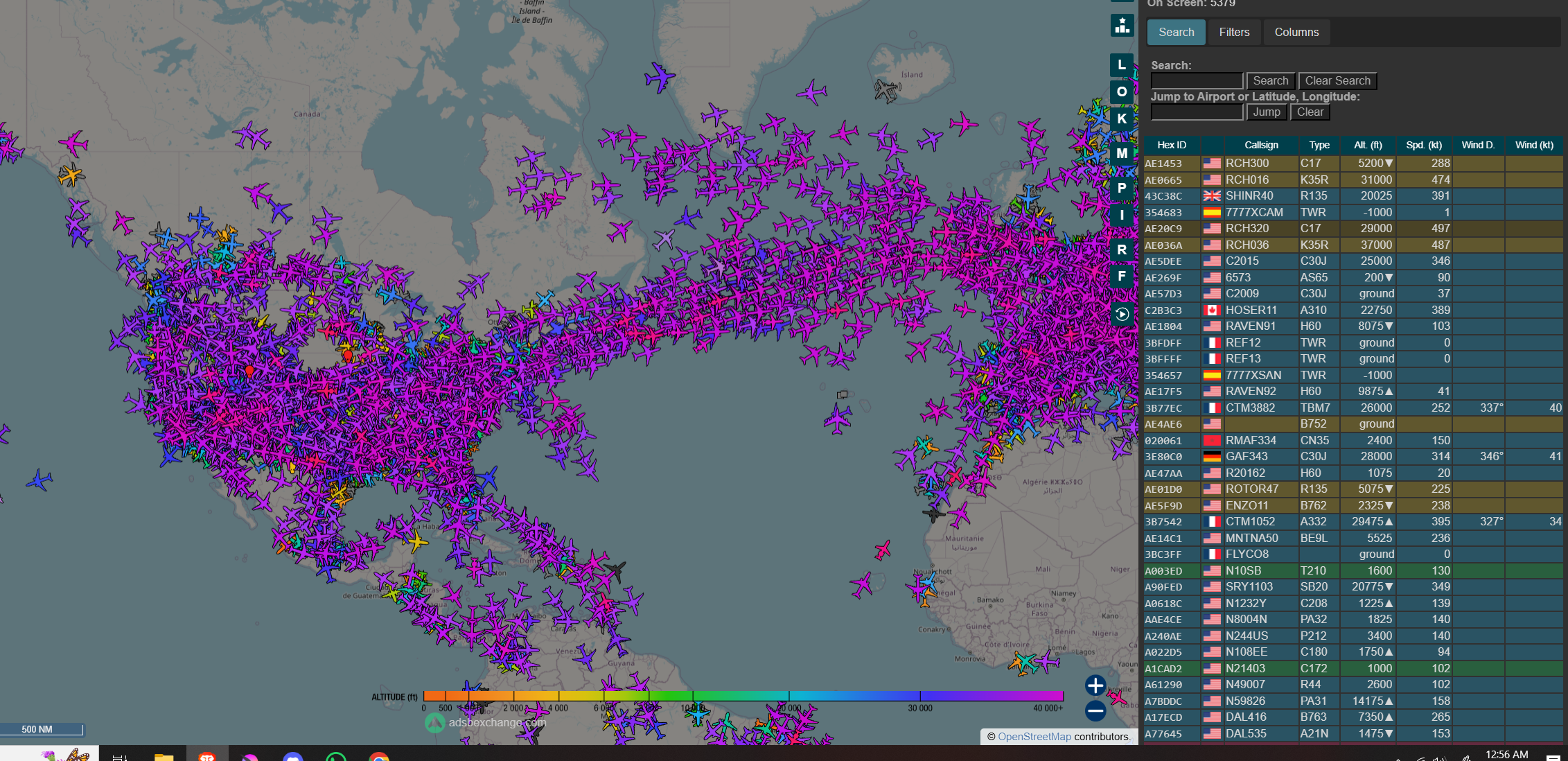This screenshot has width=1568, height=761.
Task: Click the Canadian flag in HOSER11 row
Action: point(1212,310)
